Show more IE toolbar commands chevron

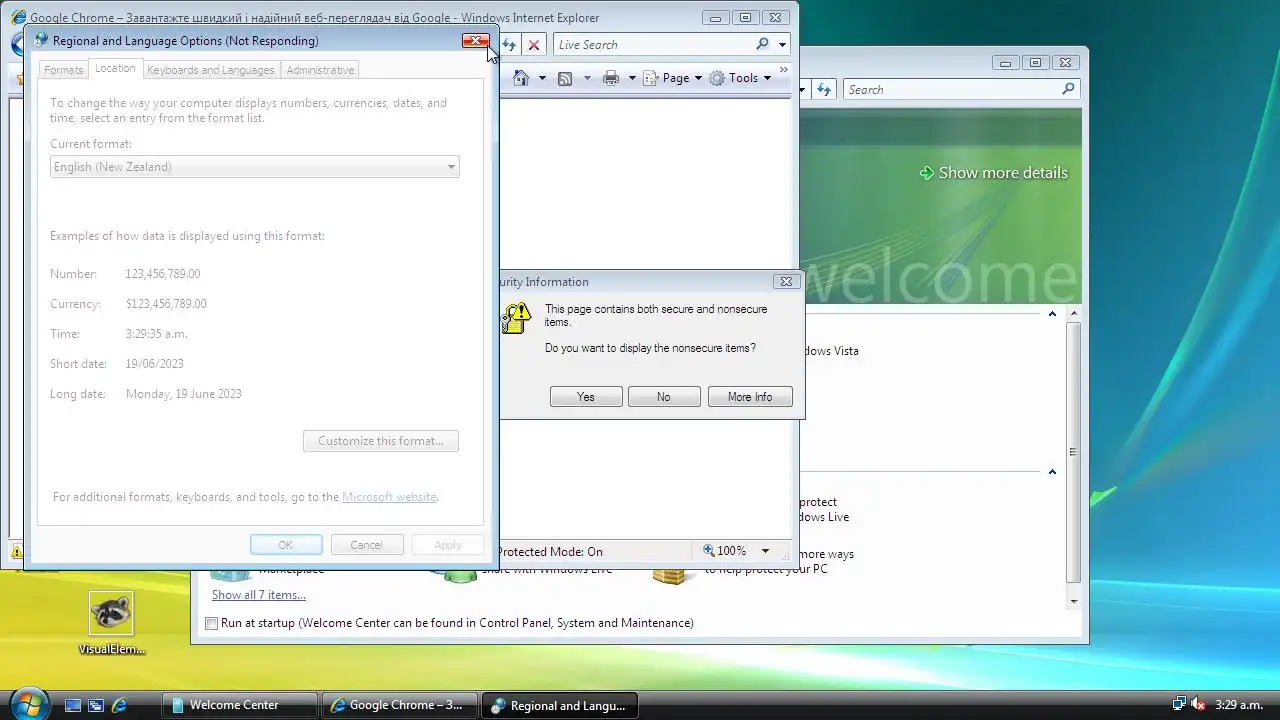pos(783,70)
